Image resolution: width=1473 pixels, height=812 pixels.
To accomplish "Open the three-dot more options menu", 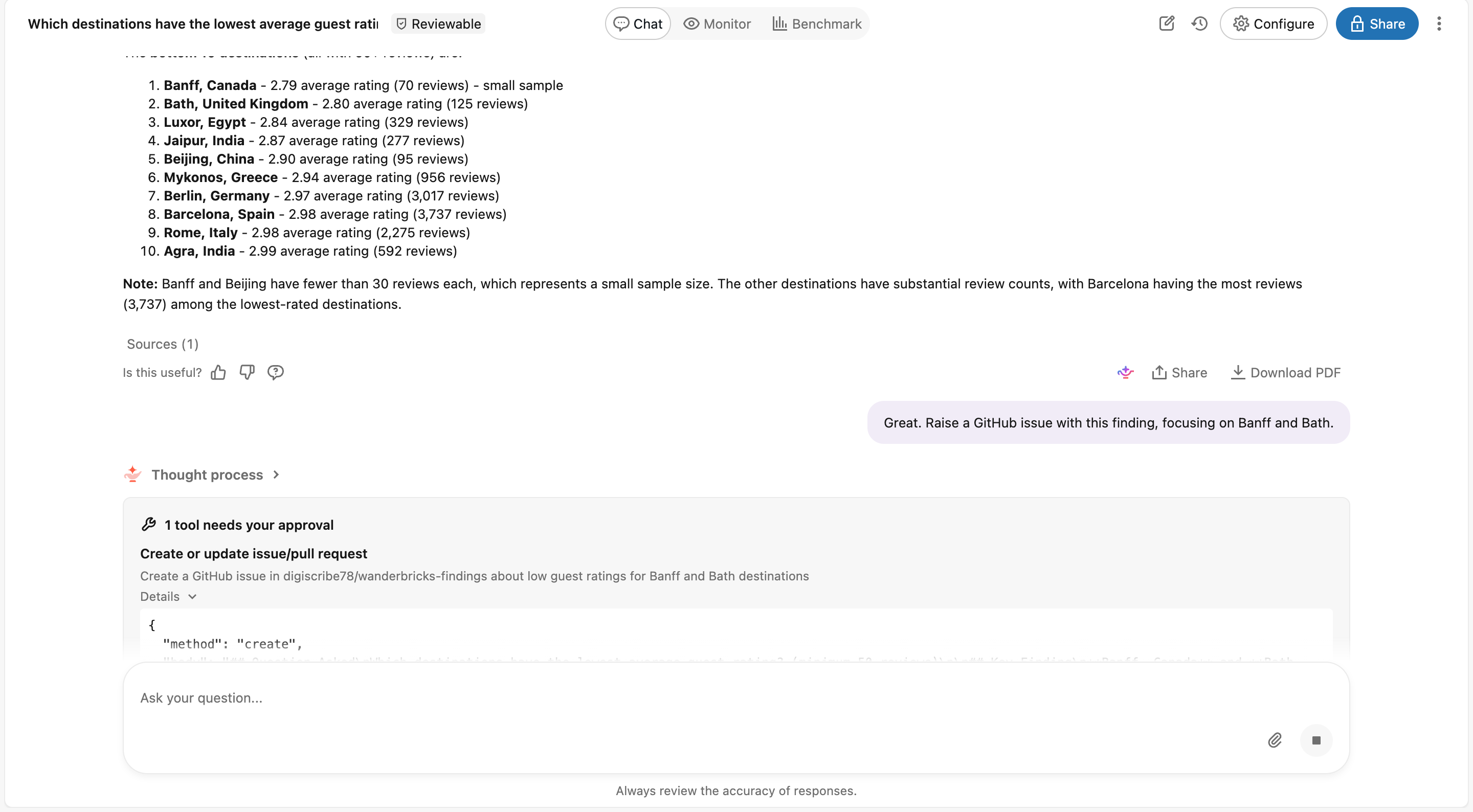I will [x=1439, y=24].
